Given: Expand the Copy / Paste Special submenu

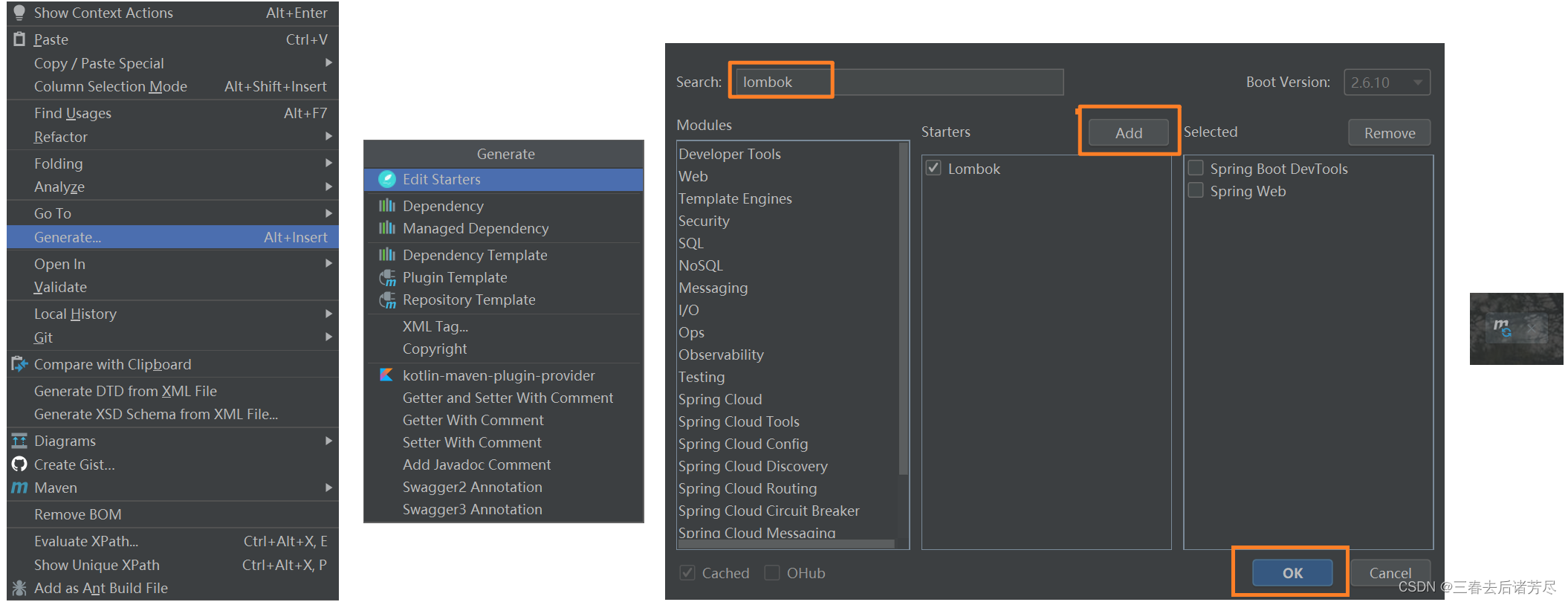Looking at the screenshot, I should (x=328, y=63).
